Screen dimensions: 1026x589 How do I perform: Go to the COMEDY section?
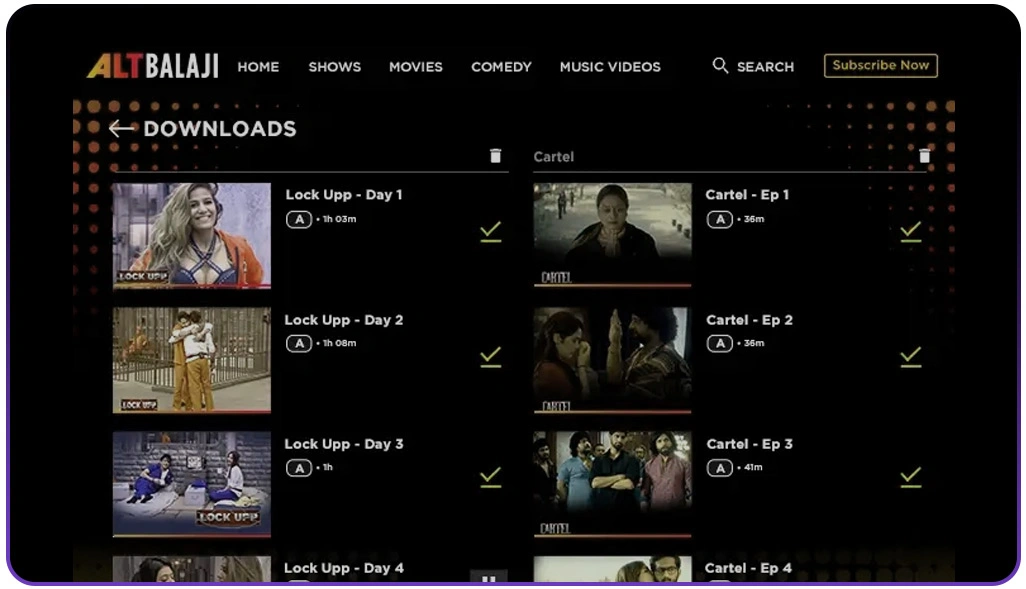click(x=500, y=67)
